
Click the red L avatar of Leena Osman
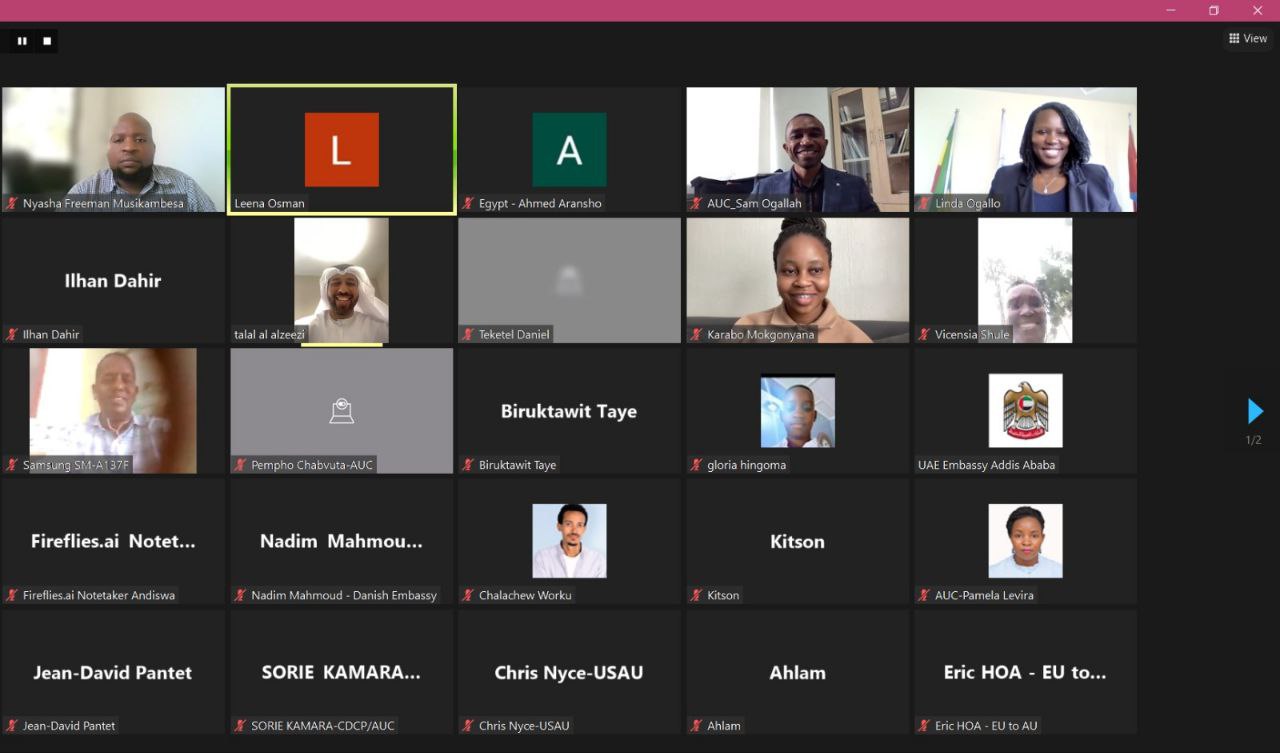(342, 150)
